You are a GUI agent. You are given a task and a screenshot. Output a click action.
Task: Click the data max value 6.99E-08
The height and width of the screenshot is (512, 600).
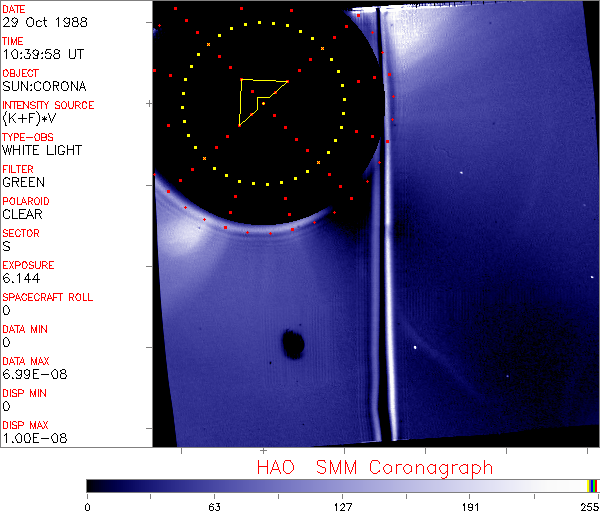(x=28, y=374)
